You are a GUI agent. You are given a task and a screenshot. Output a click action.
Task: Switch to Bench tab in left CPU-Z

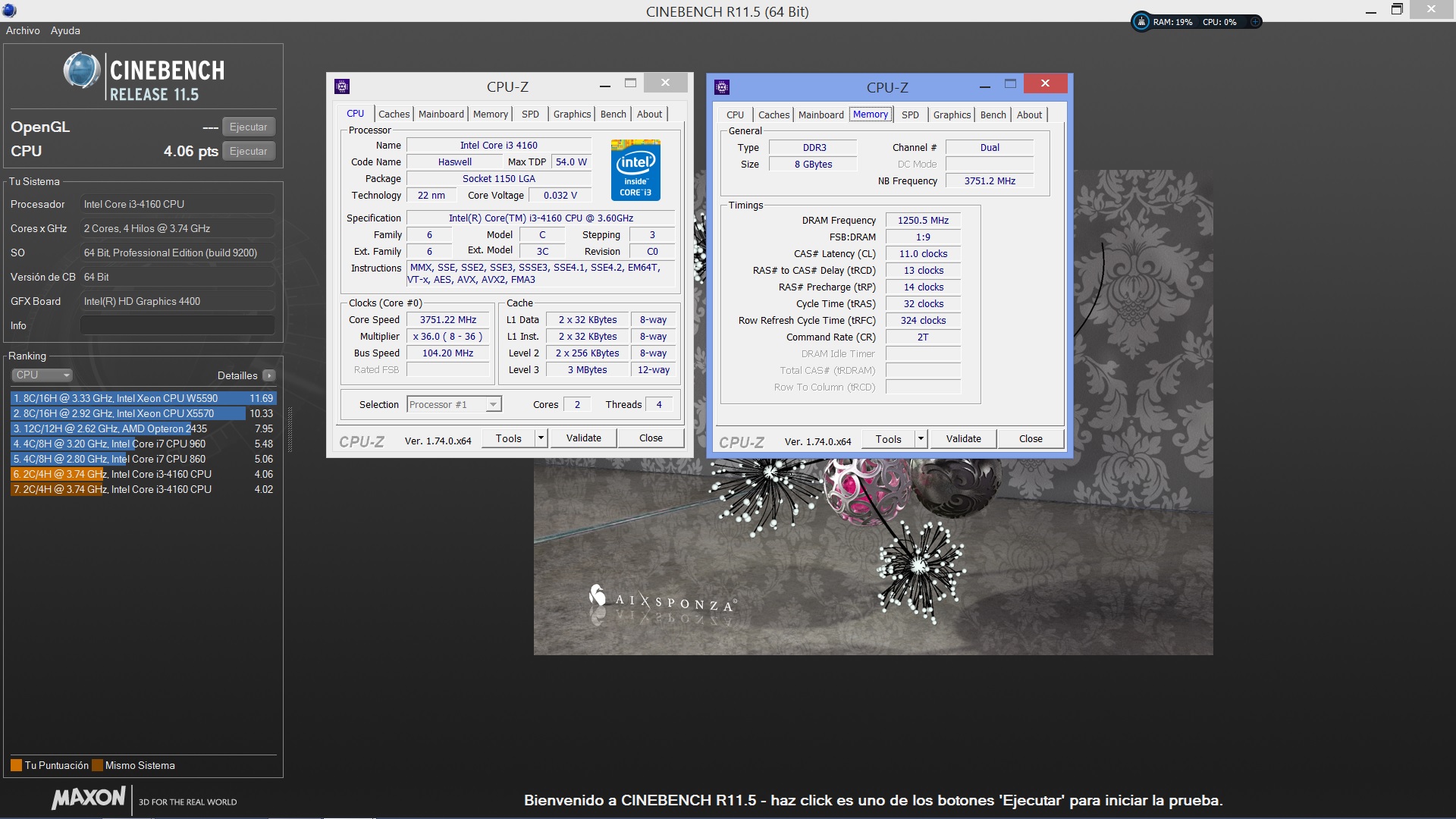point(613,114)
